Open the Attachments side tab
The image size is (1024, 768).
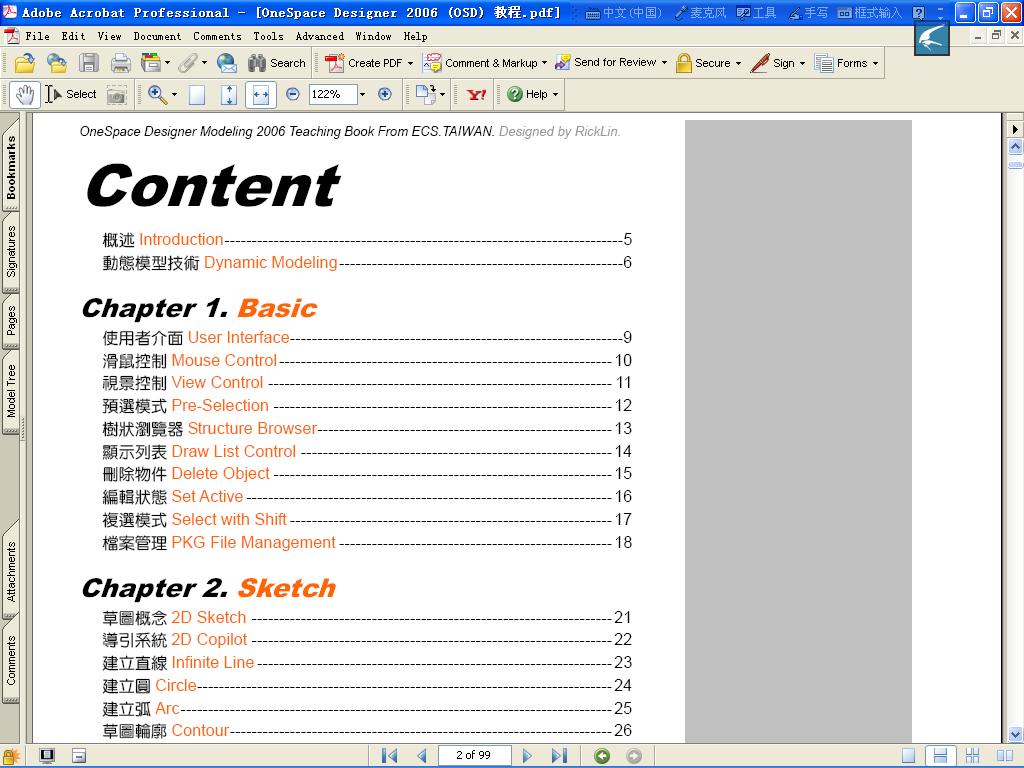[11, 571]
